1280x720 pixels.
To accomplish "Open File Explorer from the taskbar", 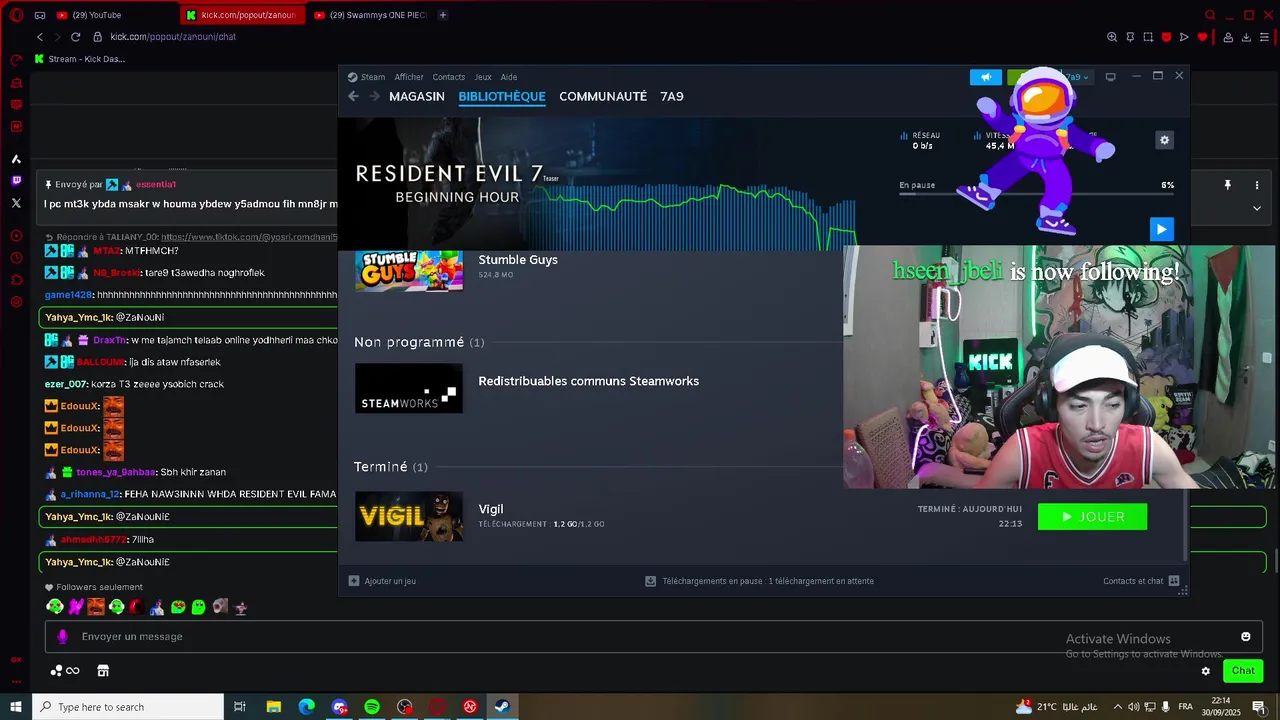I will tap(274, 707).
